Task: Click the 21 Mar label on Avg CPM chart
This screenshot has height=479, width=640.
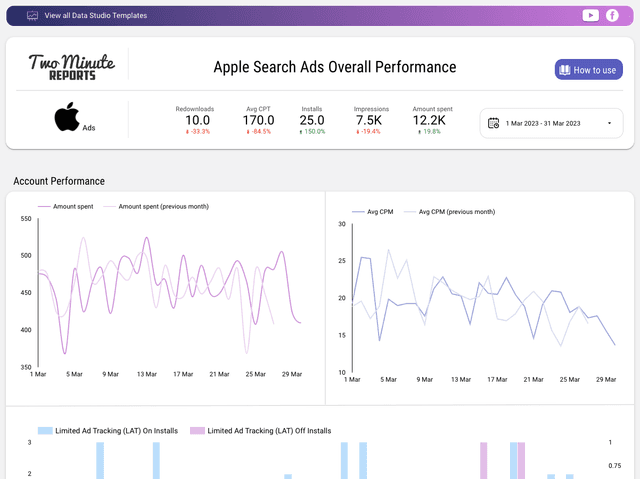Action: tap(533, 379)
